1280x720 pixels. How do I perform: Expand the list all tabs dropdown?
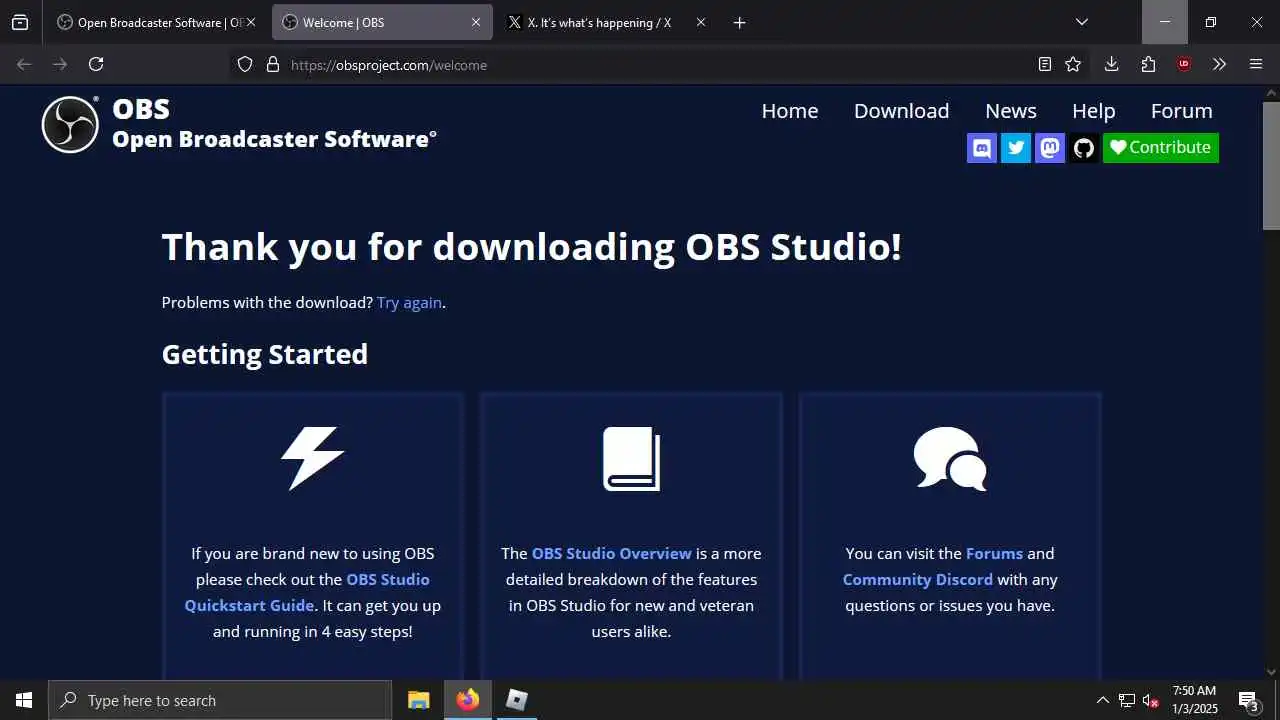click(1081, 22)
